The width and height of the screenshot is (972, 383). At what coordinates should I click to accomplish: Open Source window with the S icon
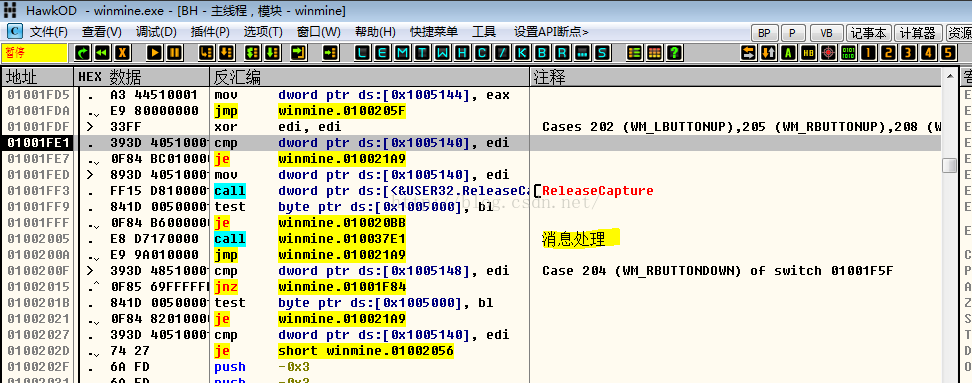click(x=601, y=53)
